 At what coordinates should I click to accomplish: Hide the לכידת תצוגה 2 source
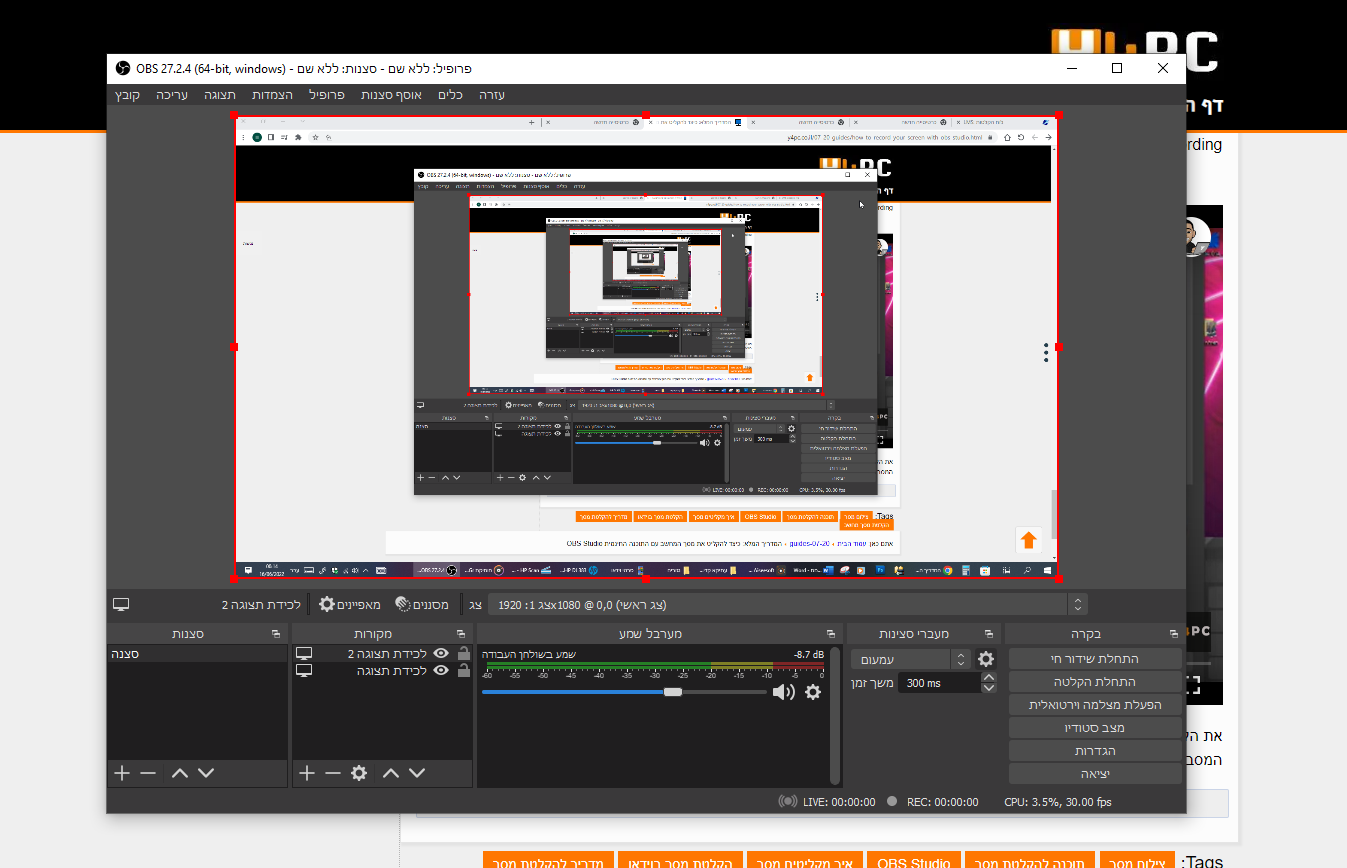click(439, 654)
